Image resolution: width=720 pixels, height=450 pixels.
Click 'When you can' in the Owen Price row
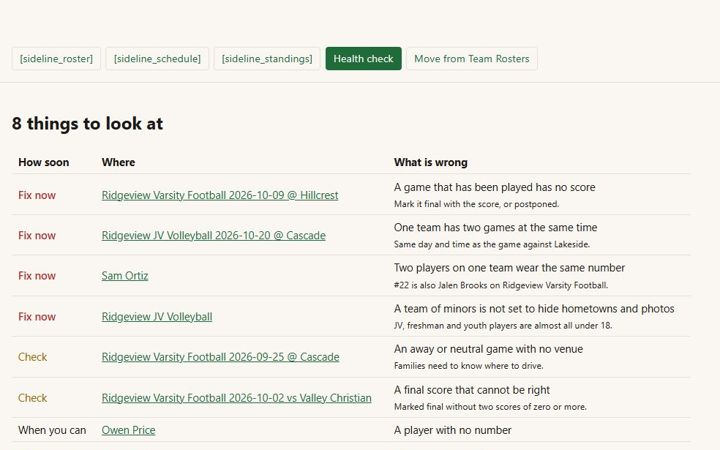pyautogui.click(x=52, y=430)
